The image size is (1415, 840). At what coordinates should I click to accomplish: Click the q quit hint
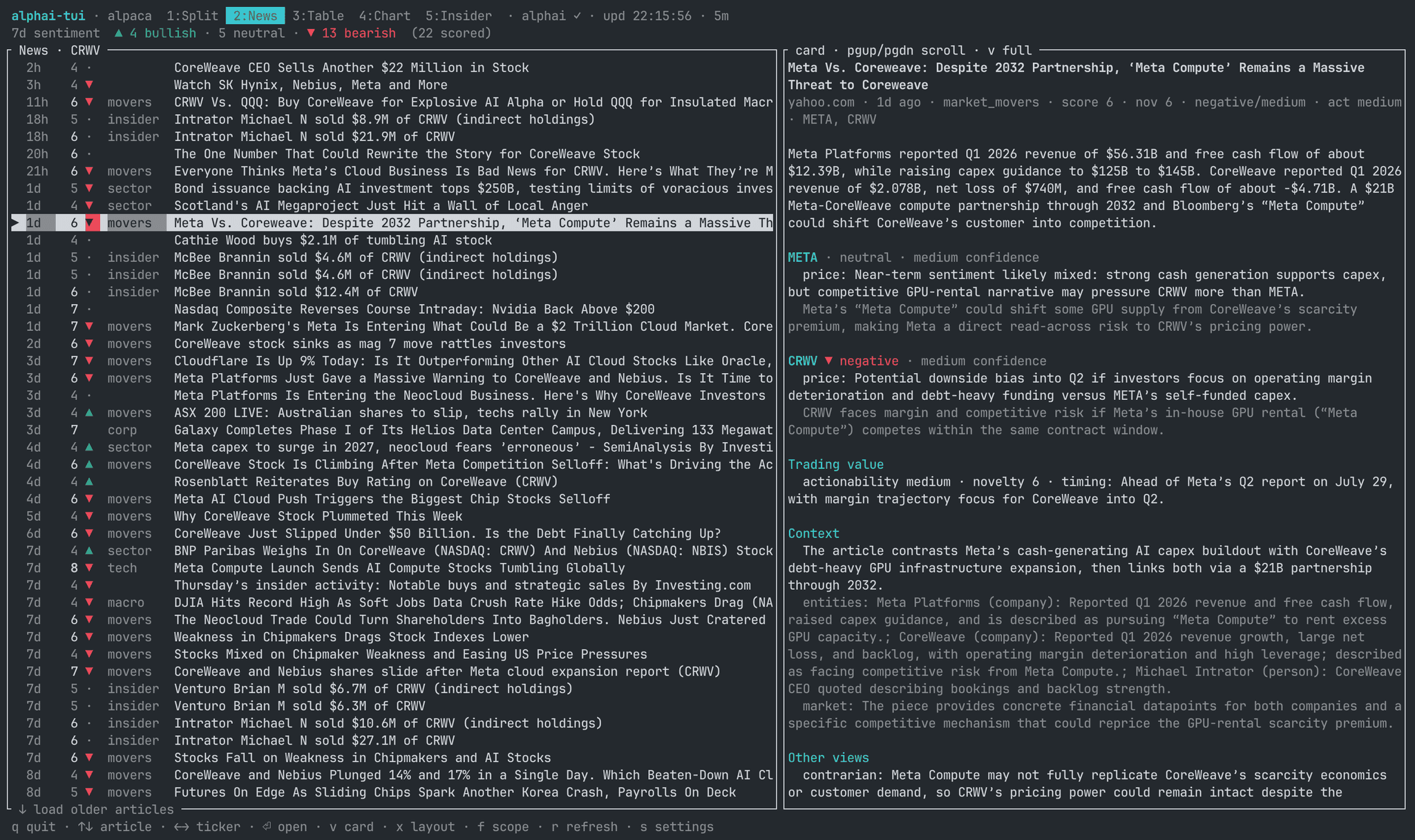[x=33, y=827]
